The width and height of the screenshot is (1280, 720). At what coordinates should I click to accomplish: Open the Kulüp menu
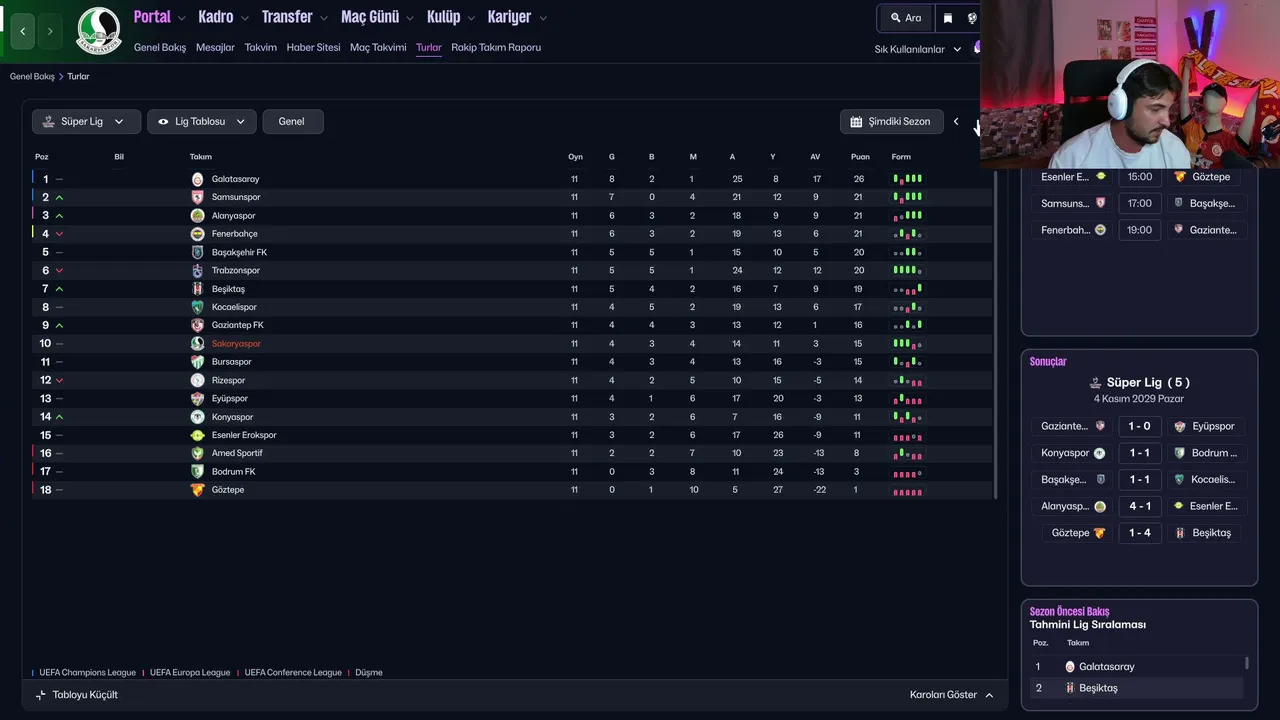[x=451, y=17]
